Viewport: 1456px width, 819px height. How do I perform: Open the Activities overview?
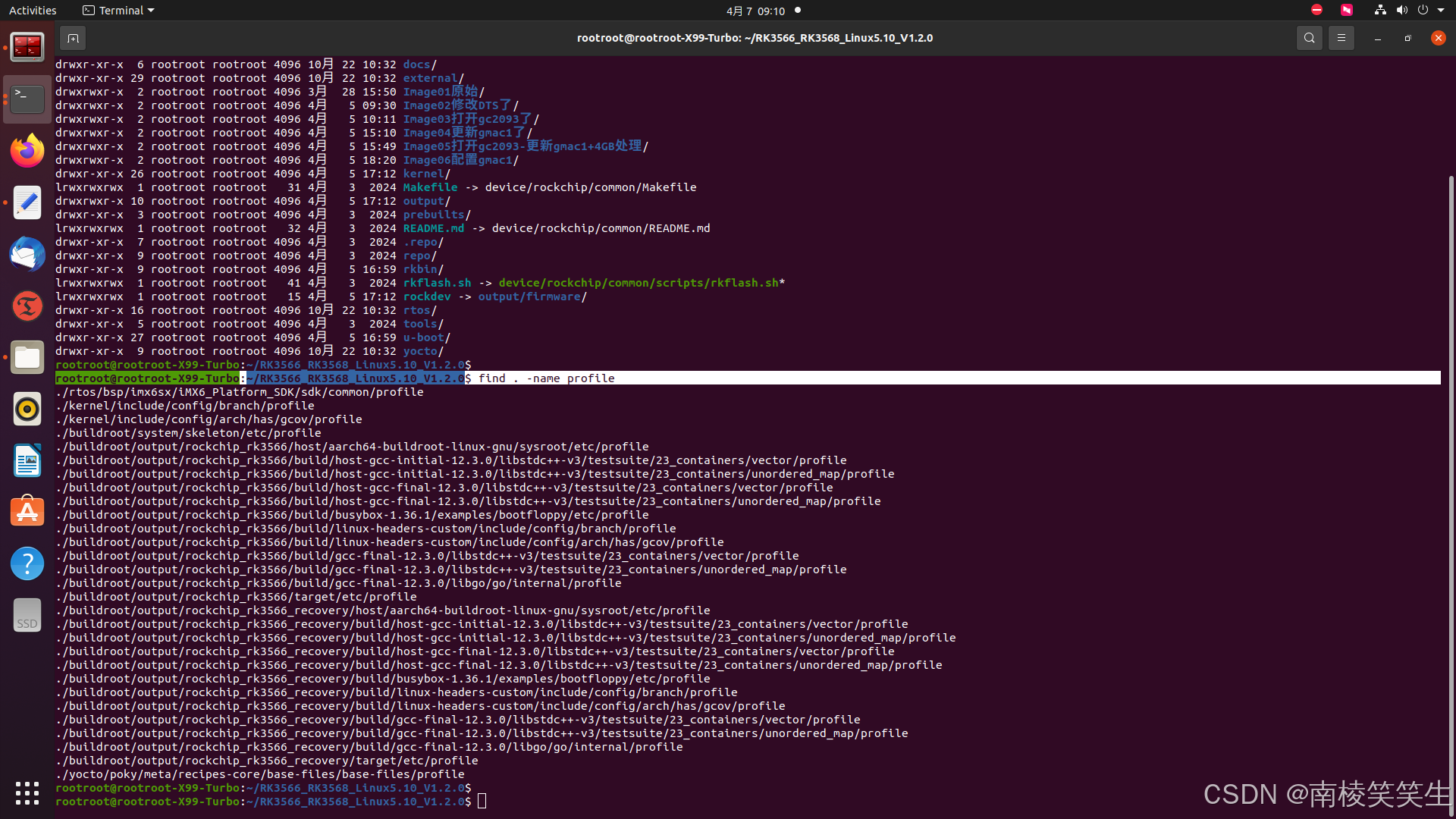click(33, 11)
